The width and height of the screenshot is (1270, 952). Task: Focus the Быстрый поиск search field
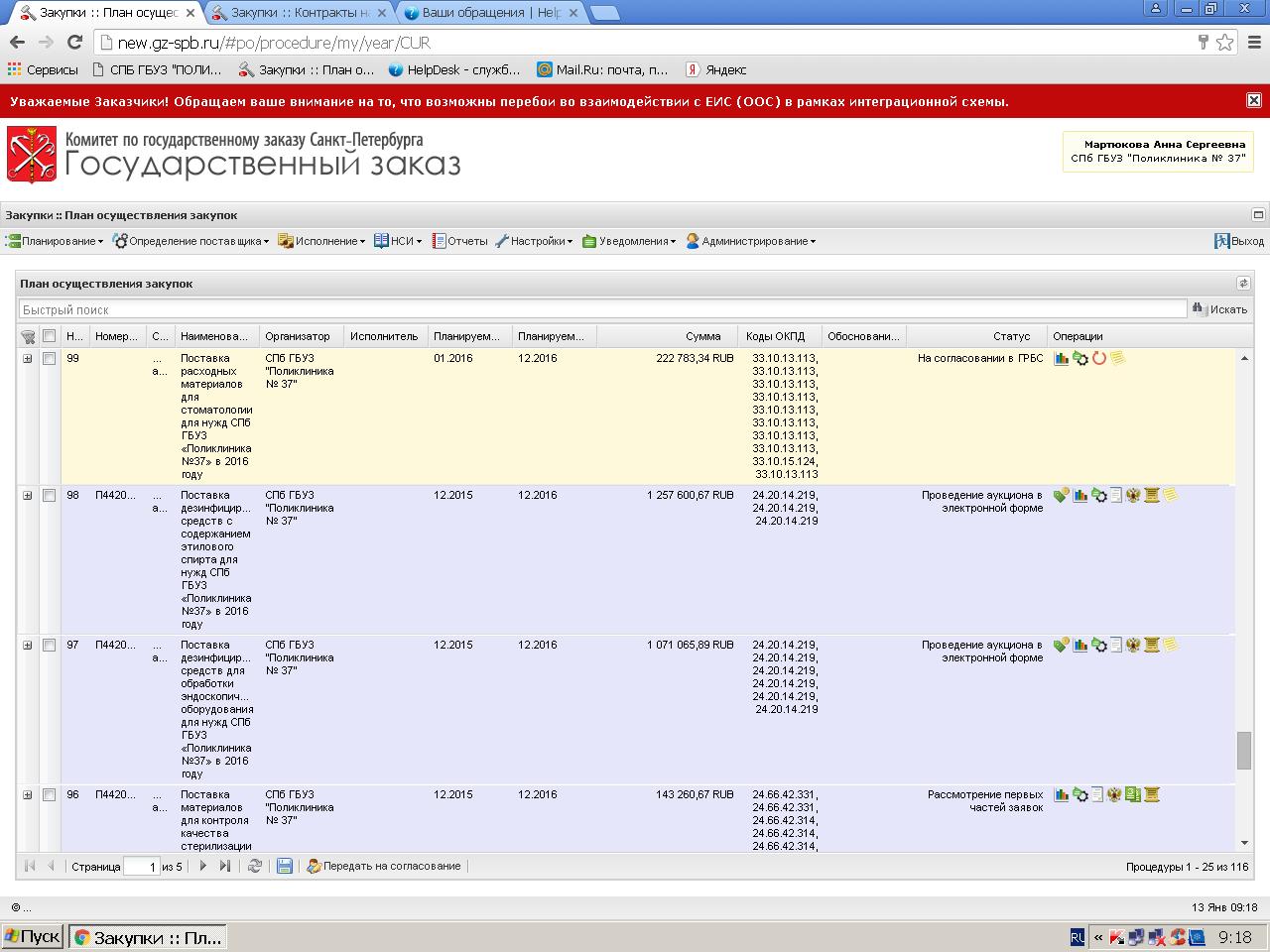(602, 309)
